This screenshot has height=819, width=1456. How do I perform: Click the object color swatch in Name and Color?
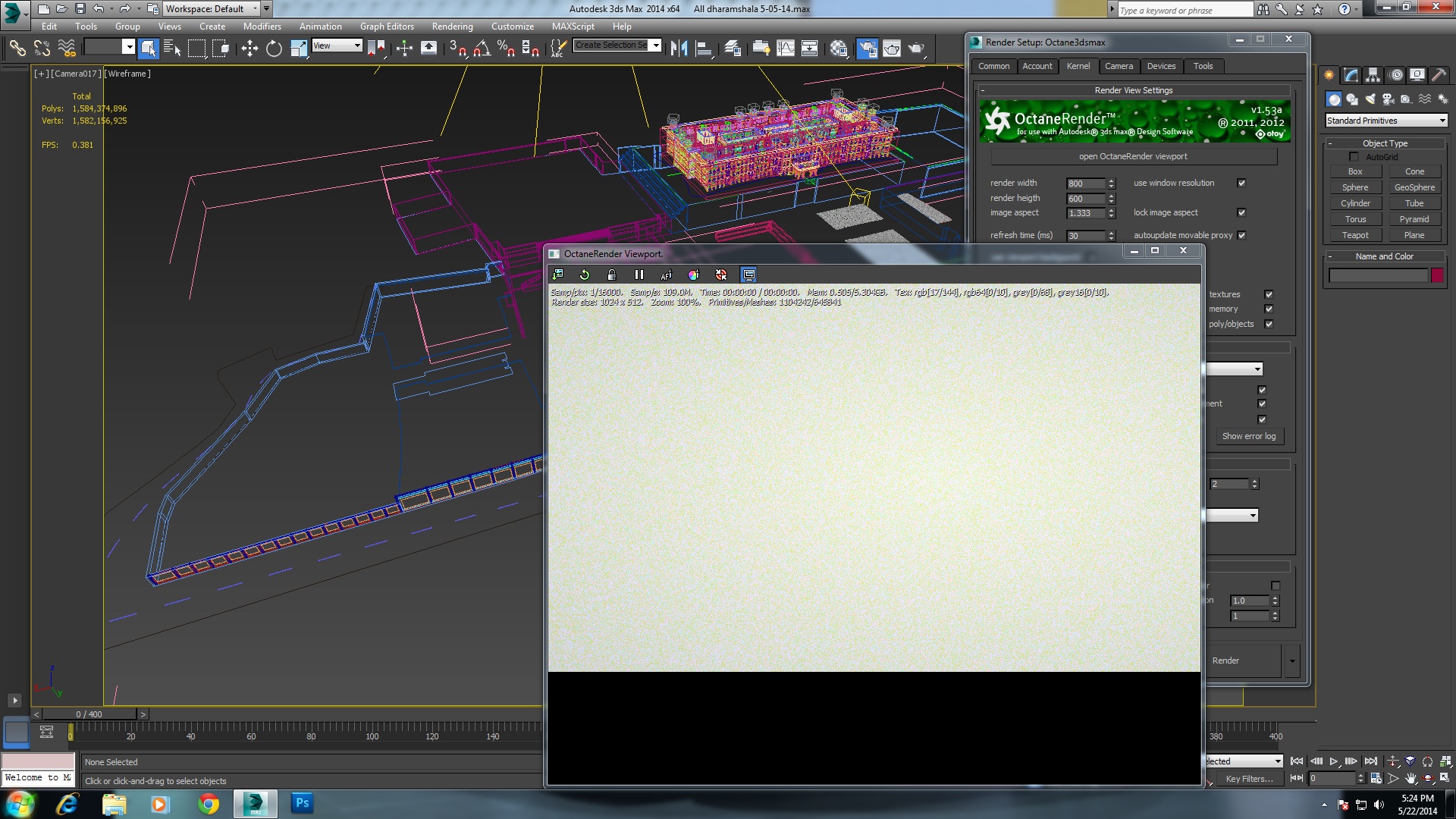click(x=1436, y=275)
